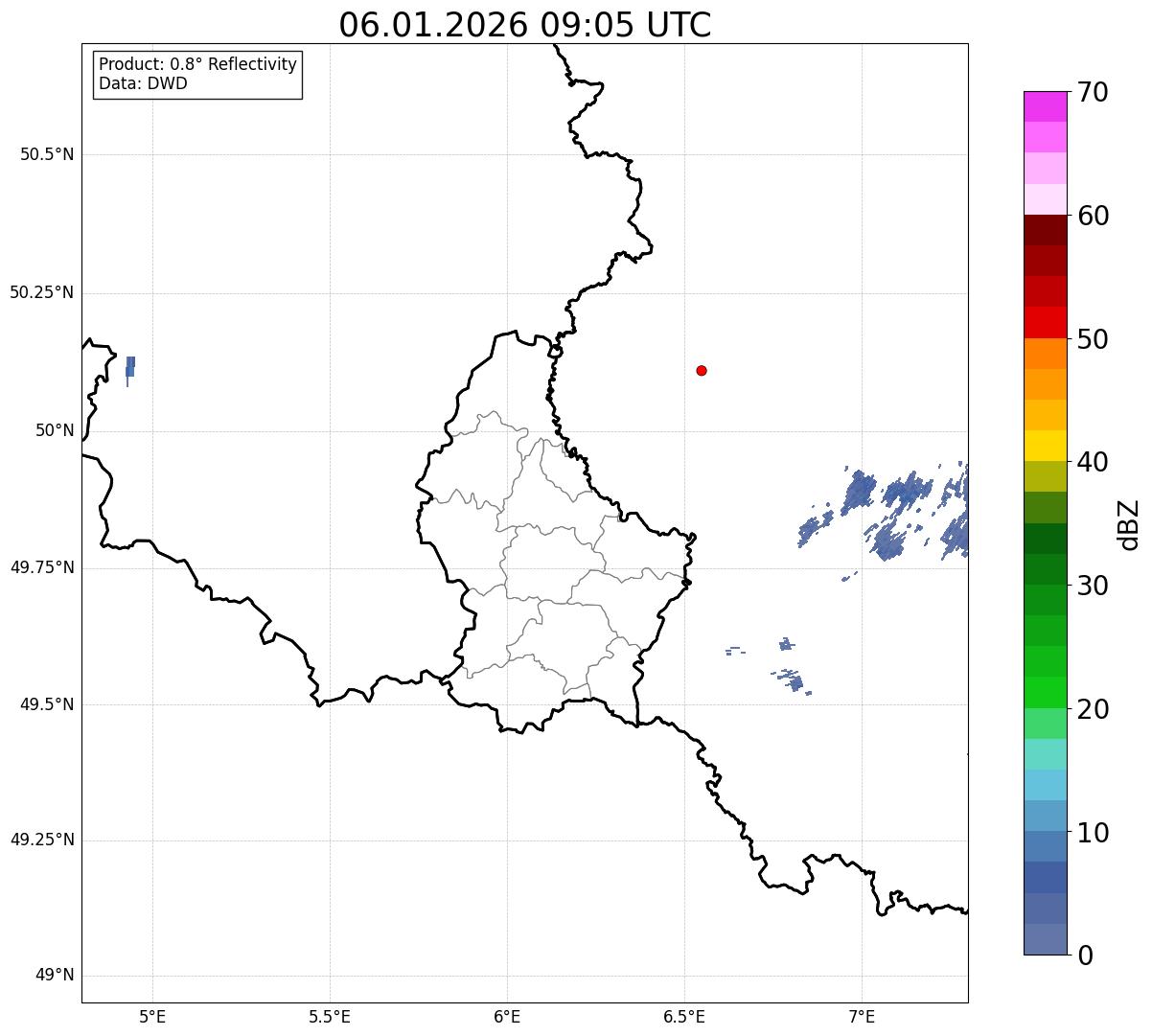Click the dark green colorbar segment above 30

click(x=1045, y=569)
